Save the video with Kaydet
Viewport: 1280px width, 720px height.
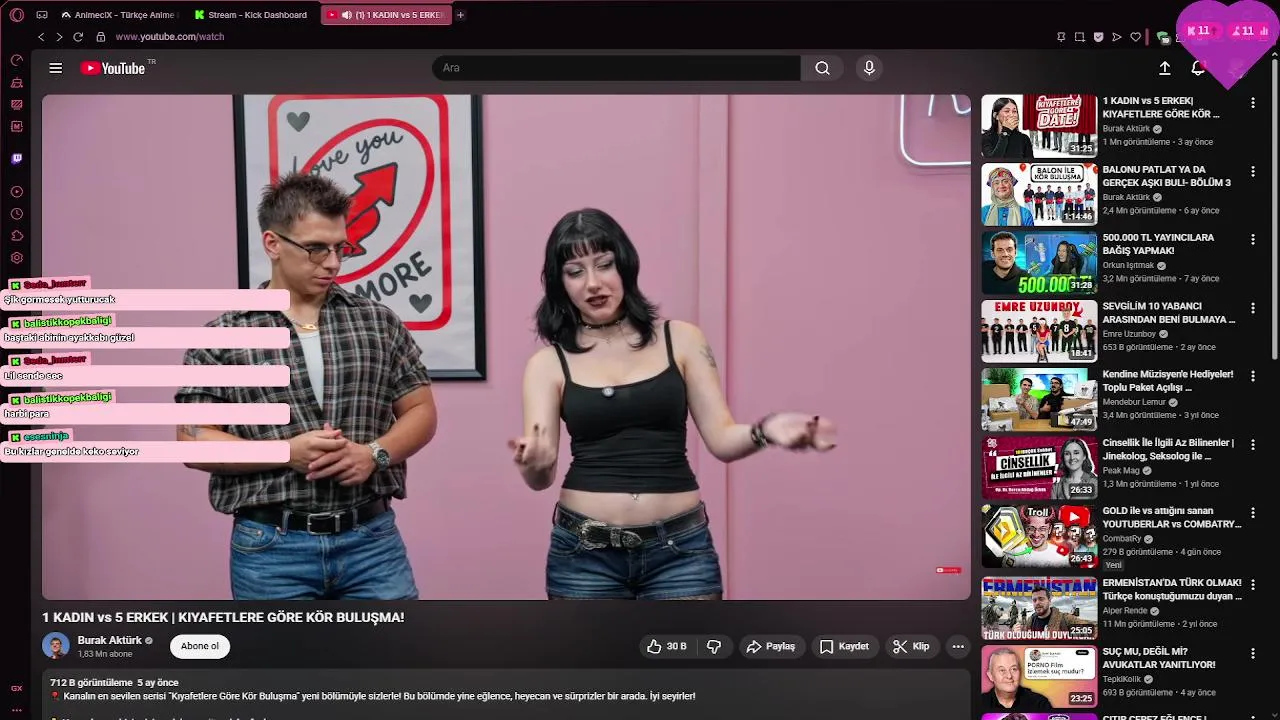(x=844, y=647)
